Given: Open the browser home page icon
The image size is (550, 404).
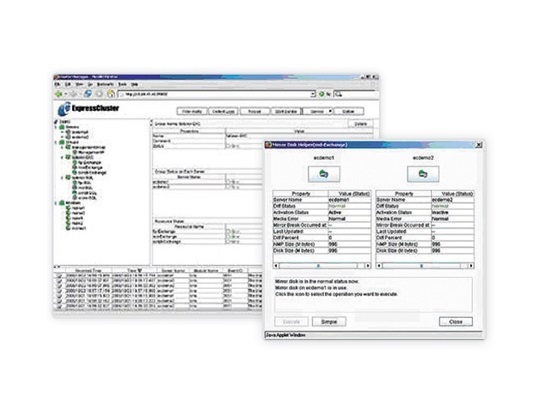Looking at the screenshot, I should 110,94.
